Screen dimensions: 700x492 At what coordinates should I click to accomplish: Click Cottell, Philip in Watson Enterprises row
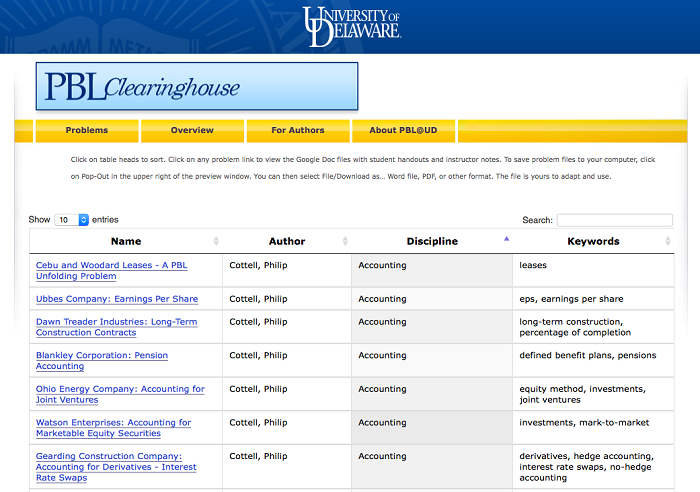tap(258, 422)
